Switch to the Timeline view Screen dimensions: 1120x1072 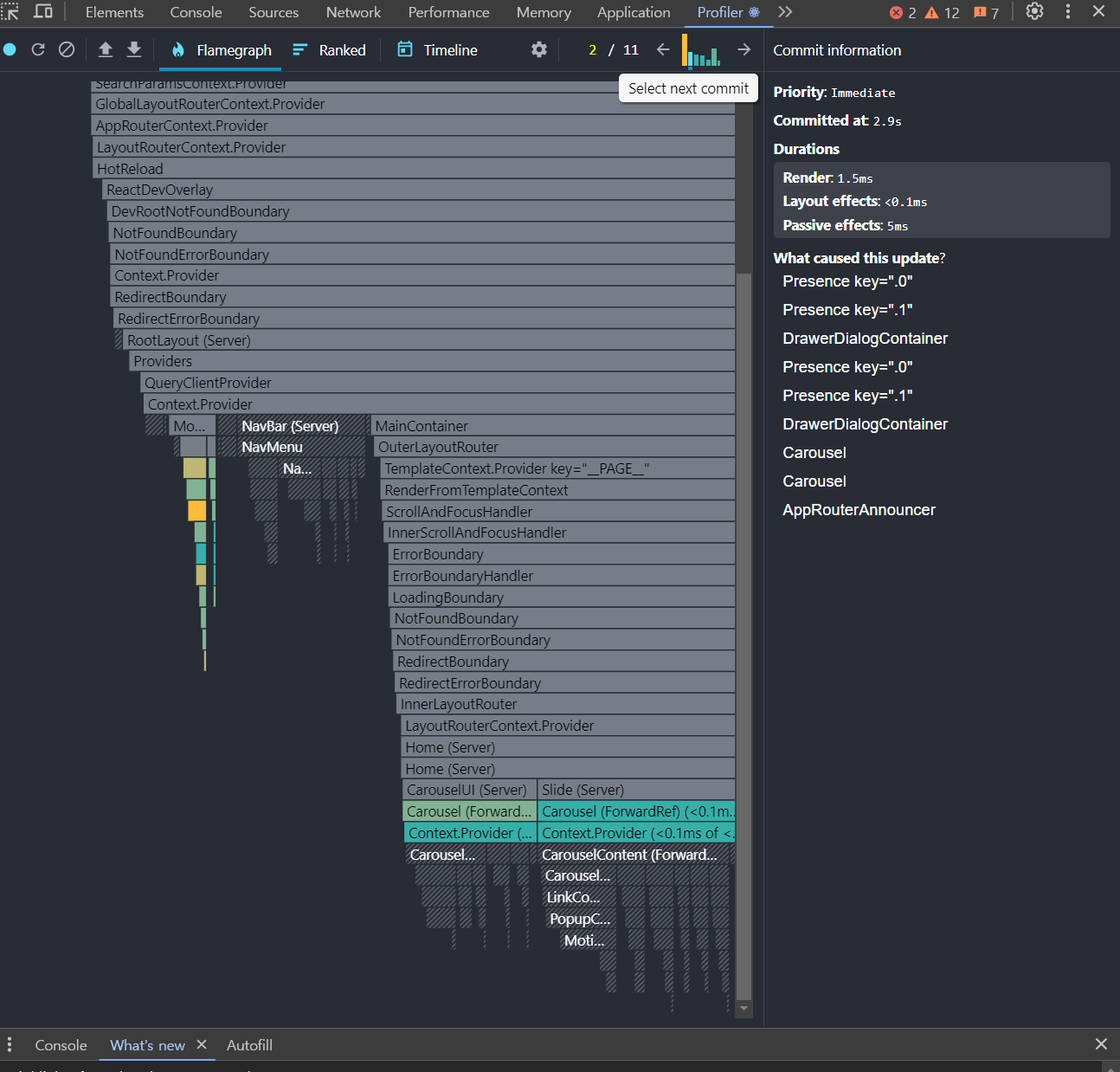437,50
